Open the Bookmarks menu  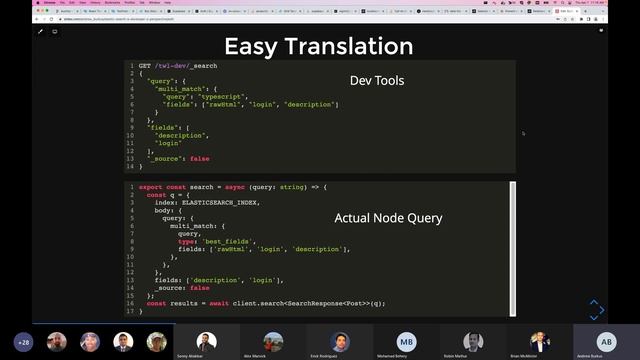pos(113,2)
